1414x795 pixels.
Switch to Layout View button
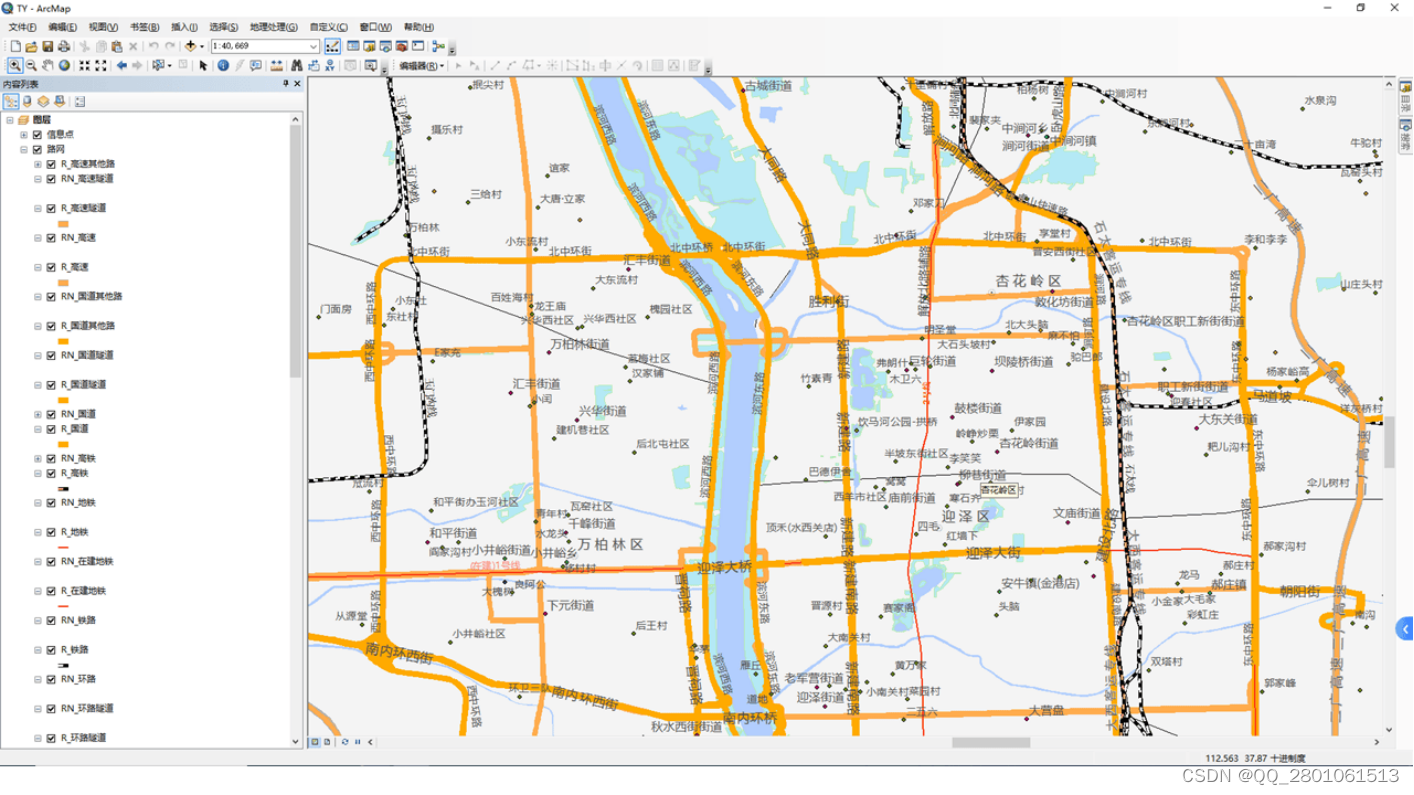328,742
